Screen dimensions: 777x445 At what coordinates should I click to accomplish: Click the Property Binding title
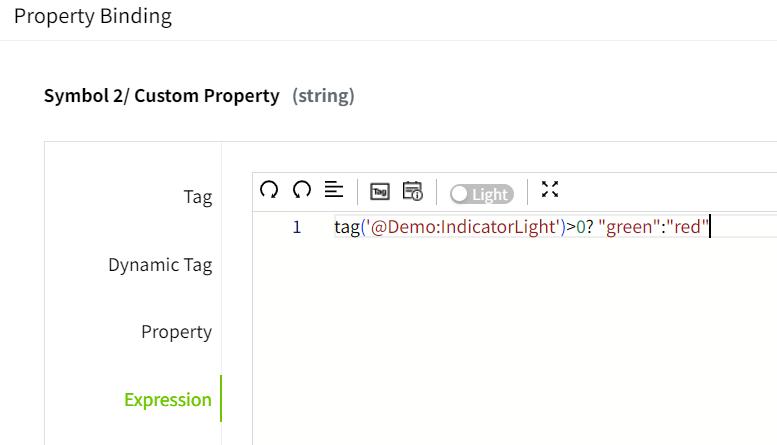coord(93,17)
